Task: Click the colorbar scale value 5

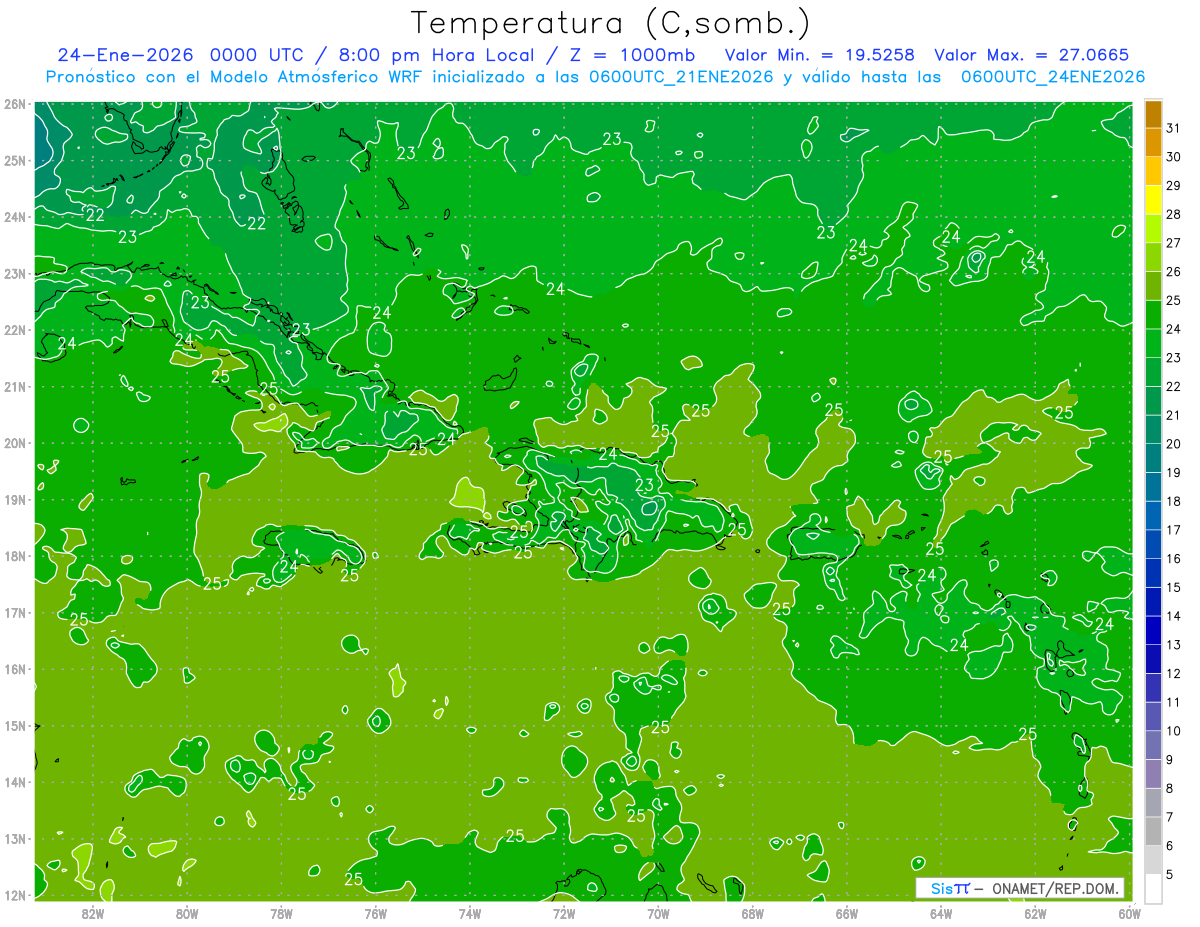Action: (x=1169, y=875)
